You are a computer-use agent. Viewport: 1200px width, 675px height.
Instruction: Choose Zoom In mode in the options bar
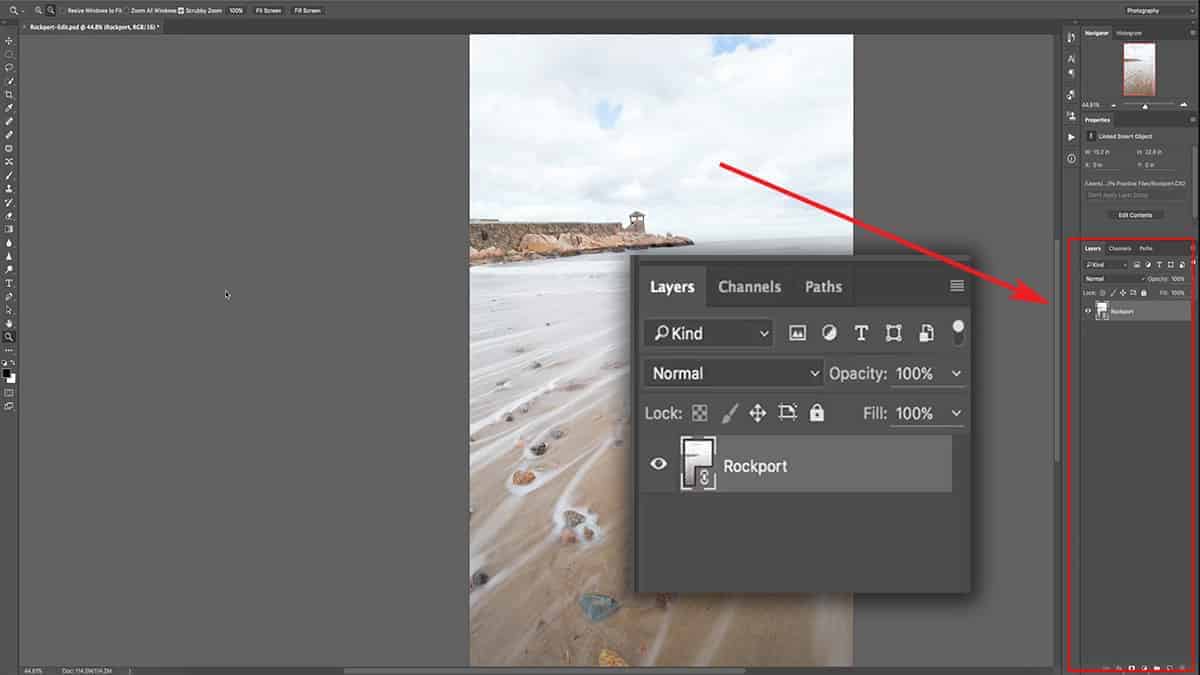[x=38, y=10]
